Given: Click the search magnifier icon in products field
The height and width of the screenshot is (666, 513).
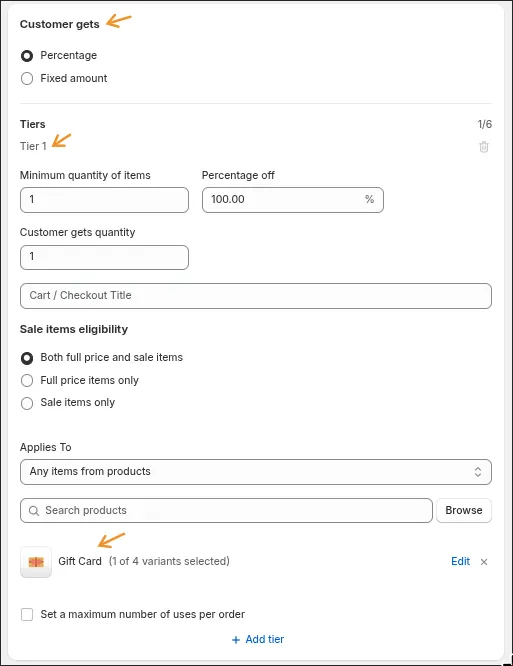Looking at the screenshot, I should (34, 511).
